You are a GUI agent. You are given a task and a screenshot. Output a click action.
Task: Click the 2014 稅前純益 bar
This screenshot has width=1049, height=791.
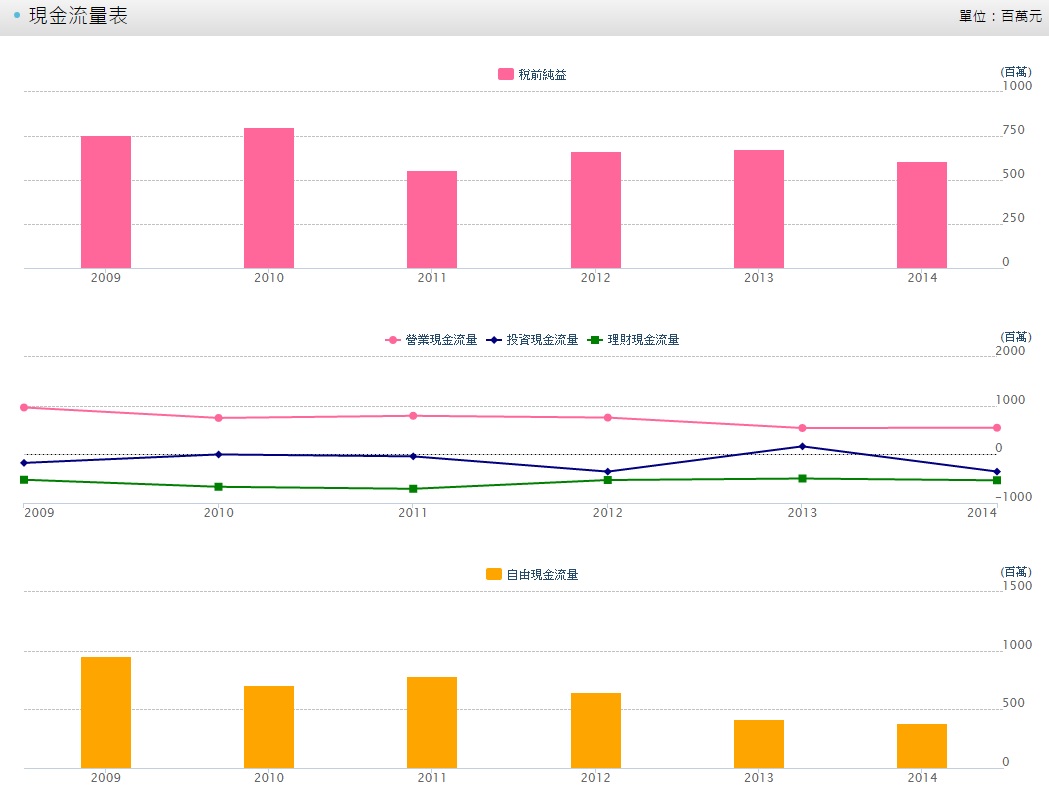tap(921, 215)
